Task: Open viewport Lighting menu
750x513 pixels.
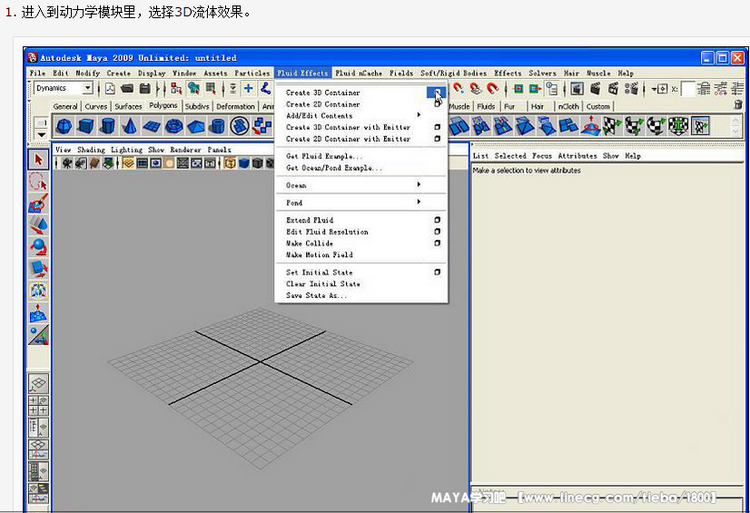Action: [x=127, y=150]
